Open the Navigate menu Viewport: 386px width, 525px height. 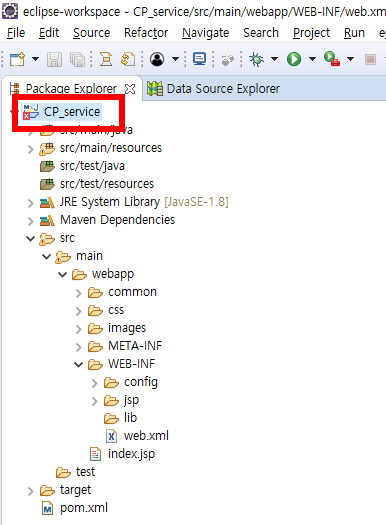click(206, 33)
